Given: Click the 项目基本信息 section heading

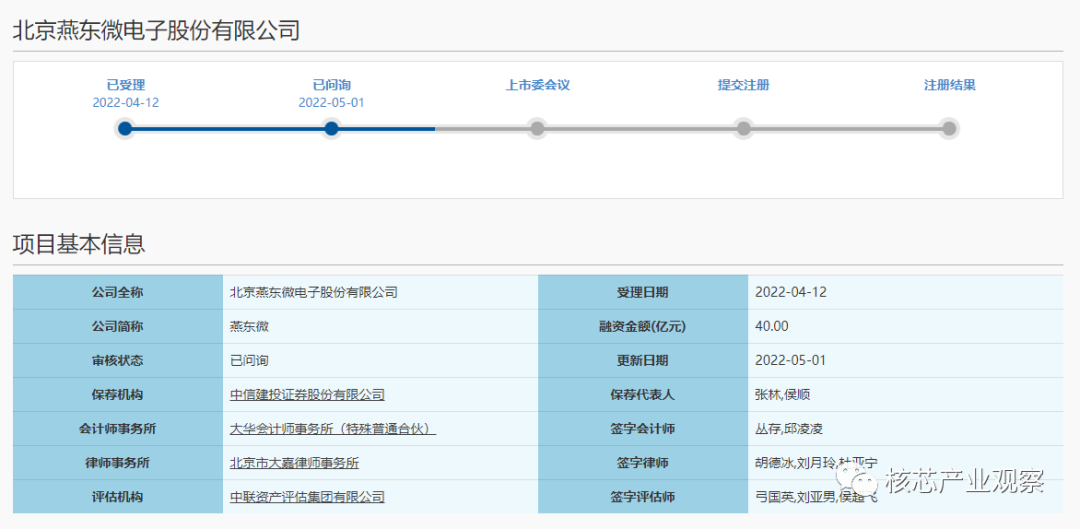Looking at the screenshot, I should coord(79,245).
